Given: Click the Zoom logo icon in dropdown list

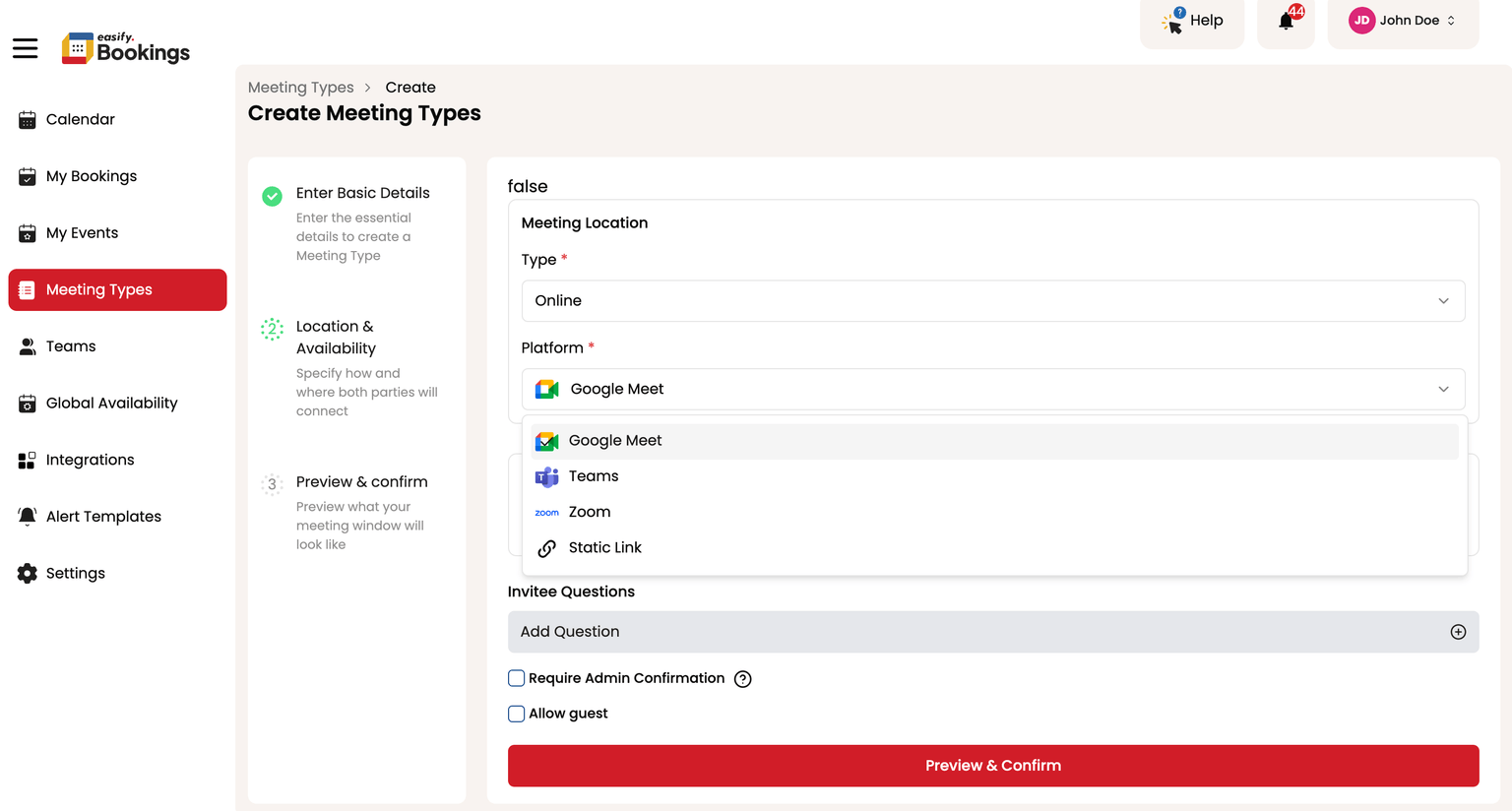Looking at the screenshot, I should [546, 513].
